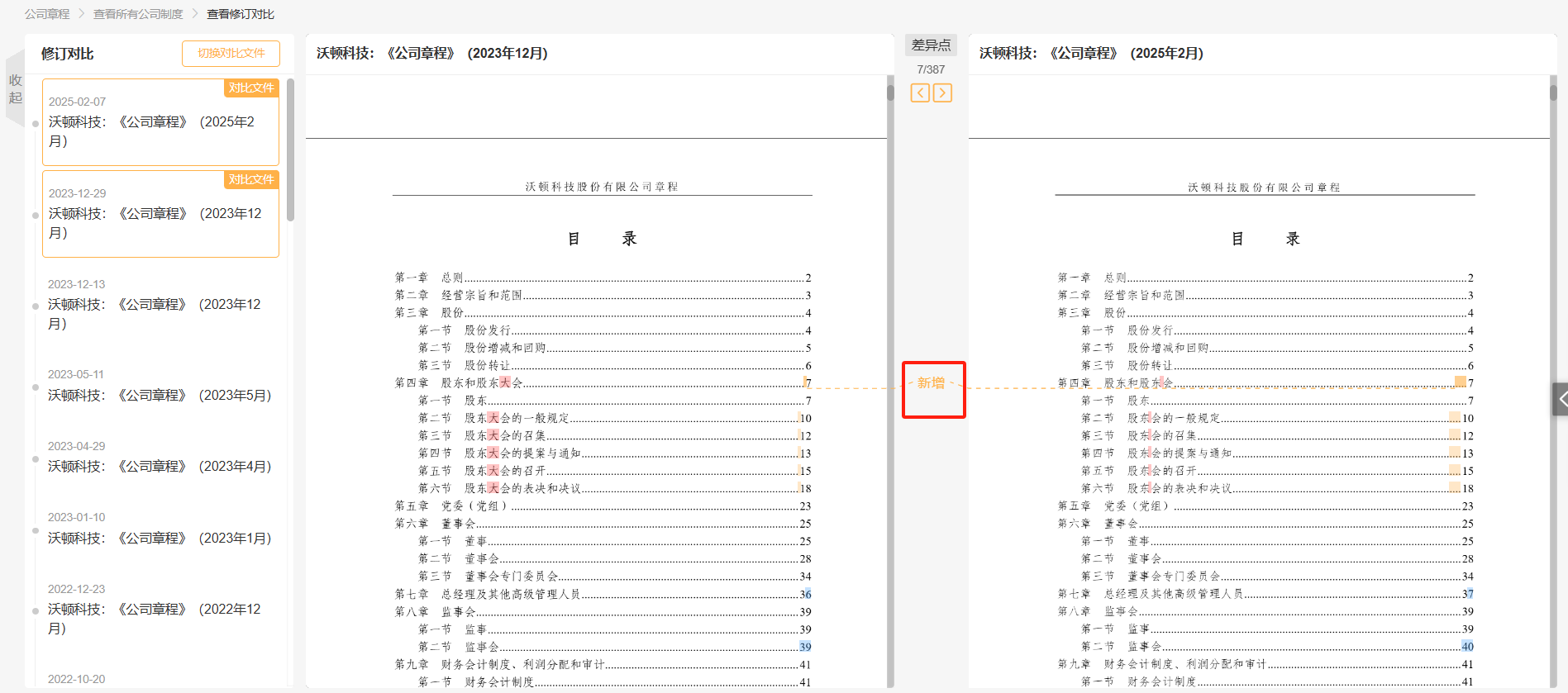This screenshot has width=1568, height=693.
Task: Click 目录 heading in left document
Action: click(x=603, y=239)
